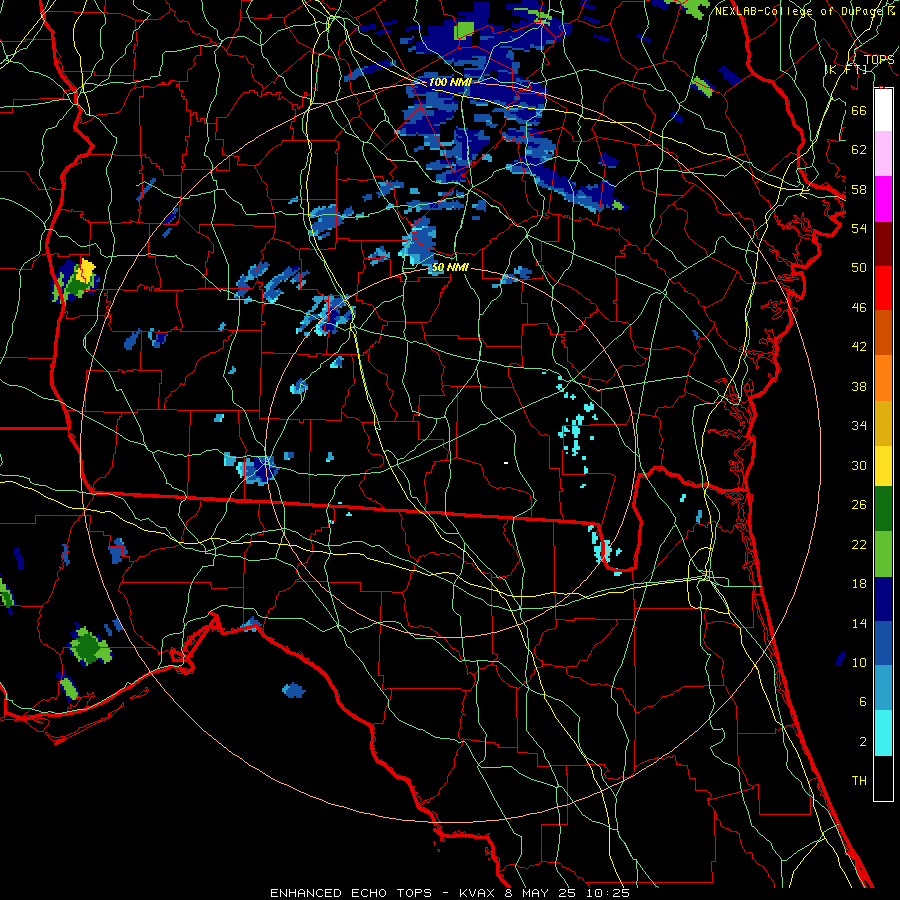Select the medium blue legend swatch
Viewport: 900px width, 900px height.
(883, 643)
